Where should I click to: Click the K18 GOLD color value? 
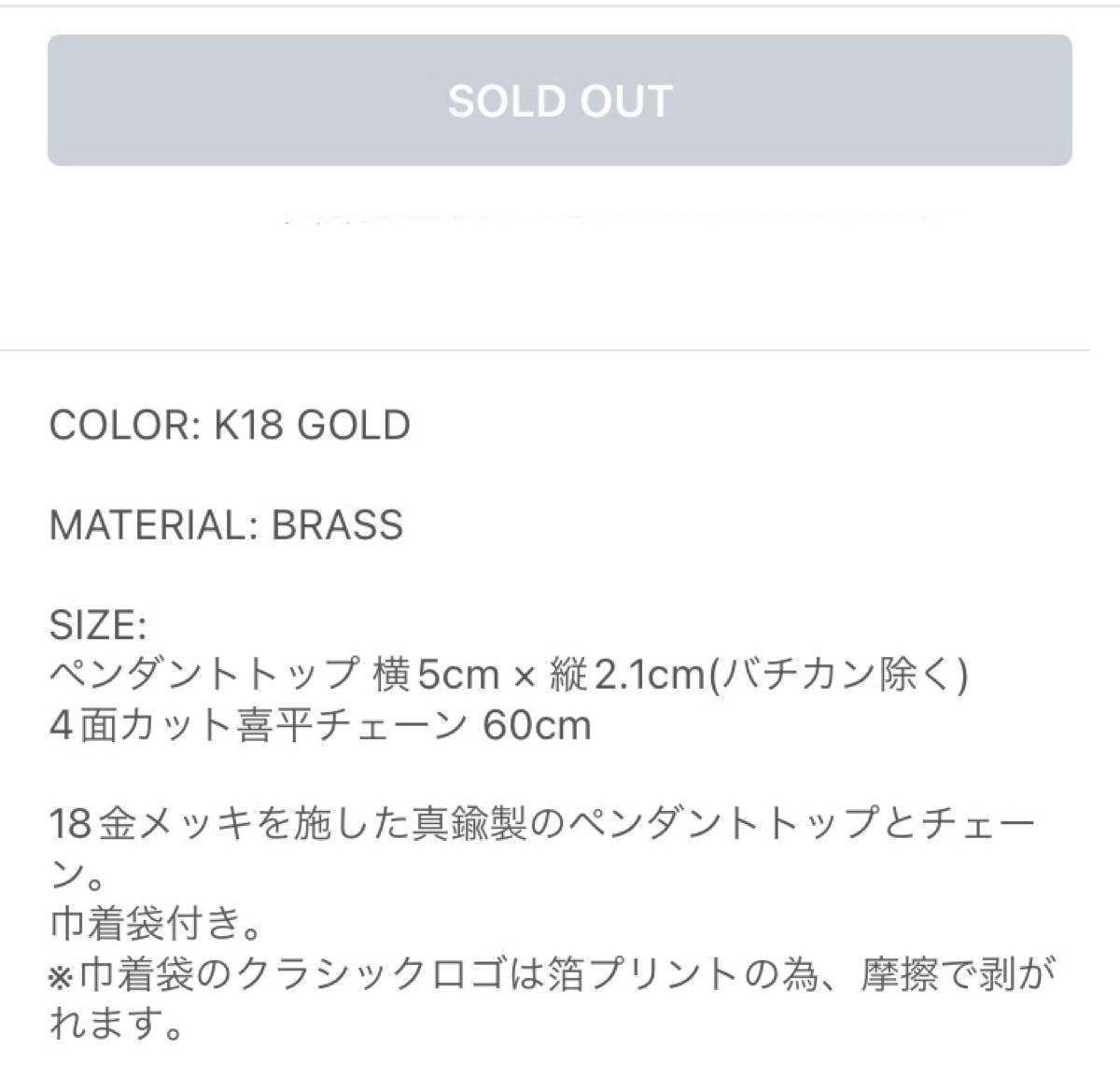point(312,426)
